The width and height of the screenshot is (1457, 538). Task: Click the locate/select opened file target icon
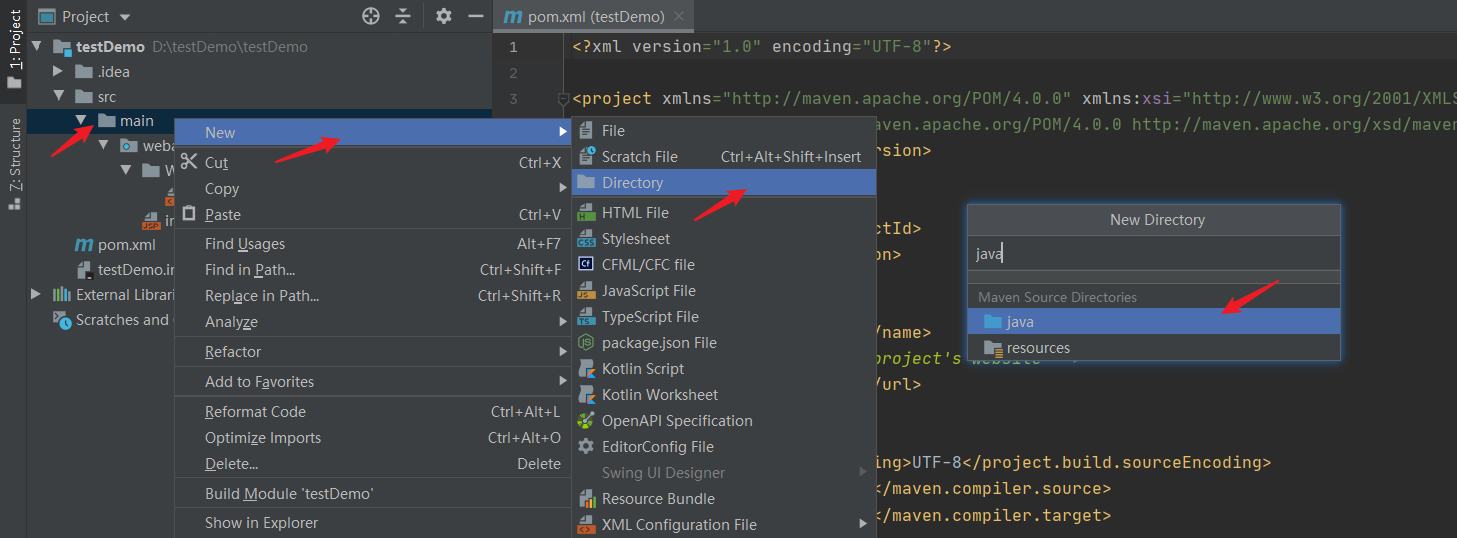[371, 16]
